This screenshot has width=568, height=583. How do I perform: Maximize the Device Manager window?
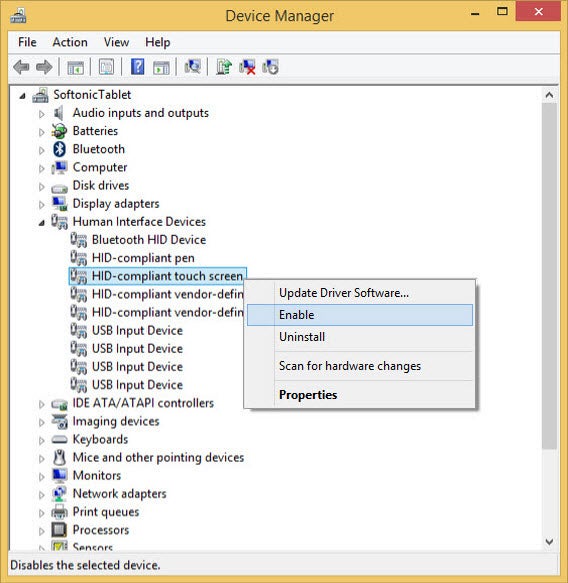pyautogui.click(x=502, y=12)
